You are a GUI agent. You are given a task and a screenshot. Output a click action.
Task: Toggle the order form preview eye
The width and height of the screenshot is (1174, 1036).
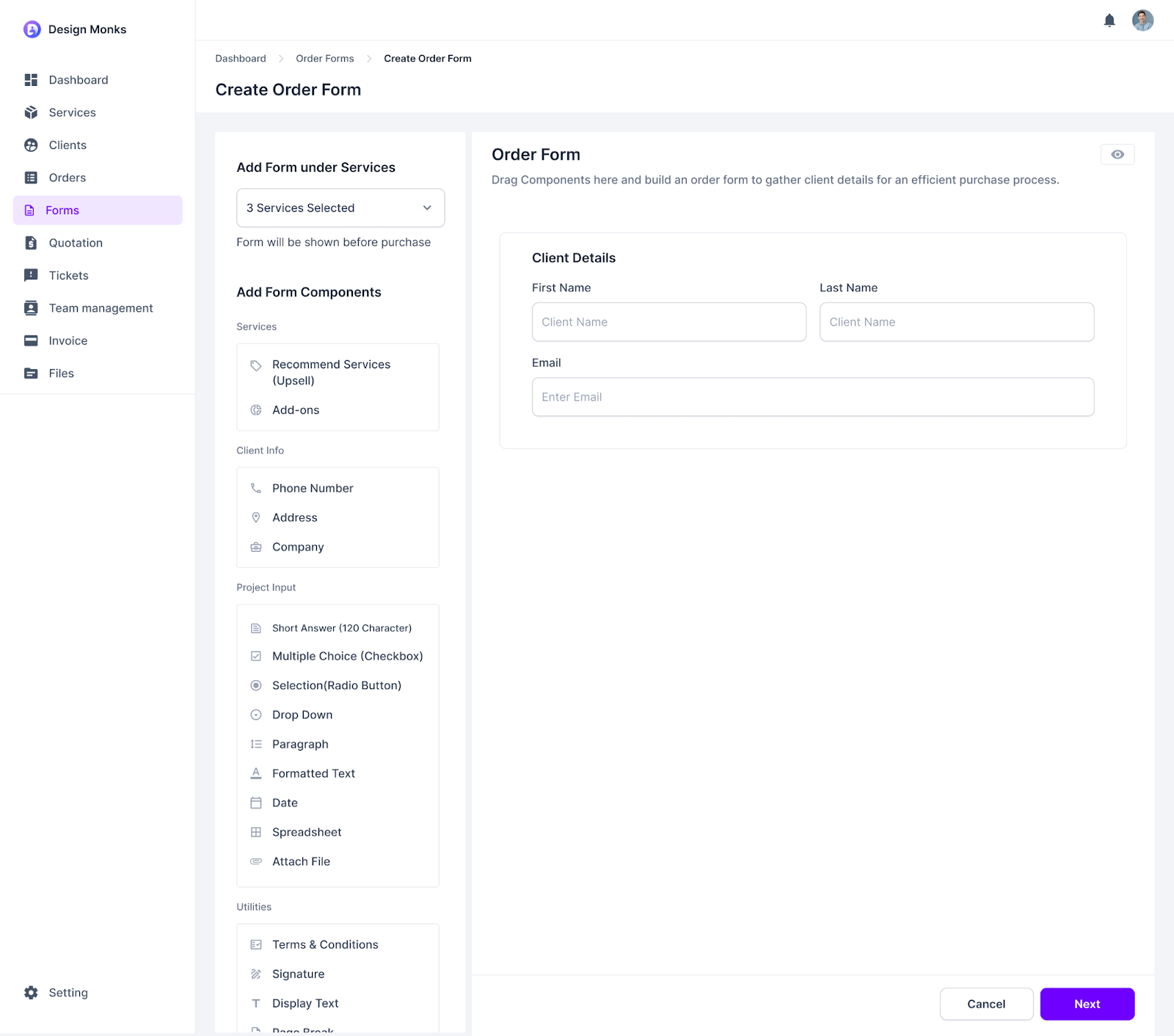coord(1117,154)
